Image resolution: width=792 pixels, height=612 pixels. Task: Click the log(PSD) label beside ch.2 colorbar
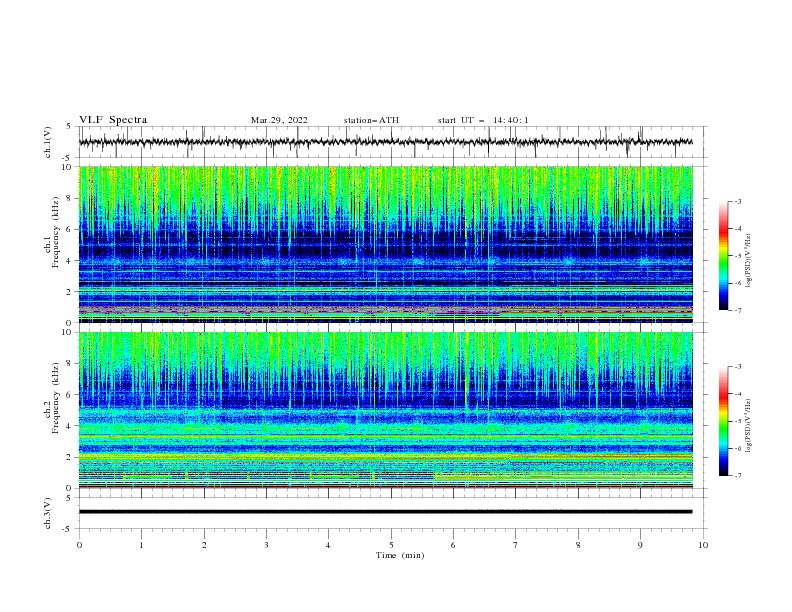pyautogui.click(x=749, y=426)
